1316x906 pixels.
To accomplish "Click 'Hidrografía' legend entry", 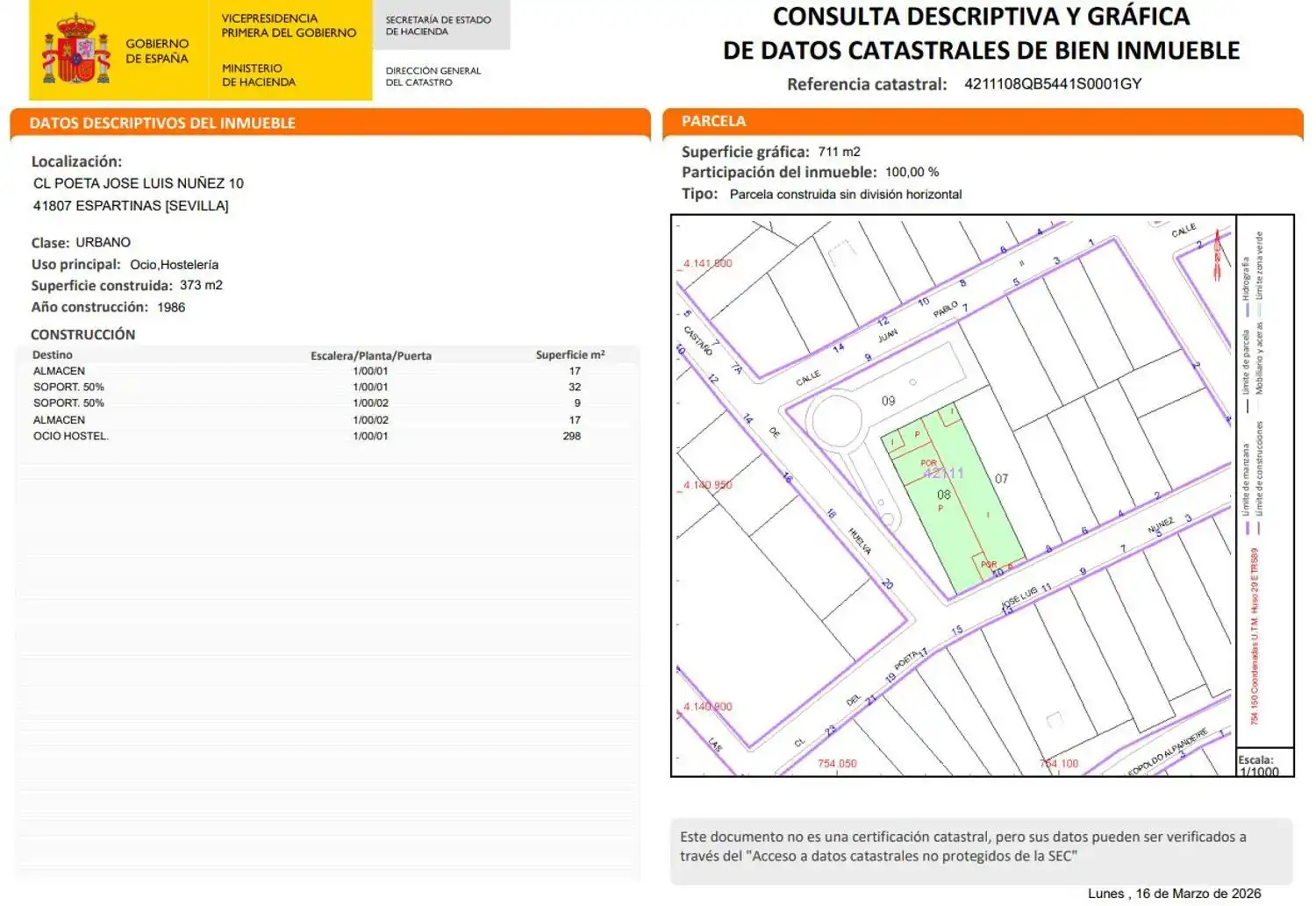I will click(x=1246, y=287).
